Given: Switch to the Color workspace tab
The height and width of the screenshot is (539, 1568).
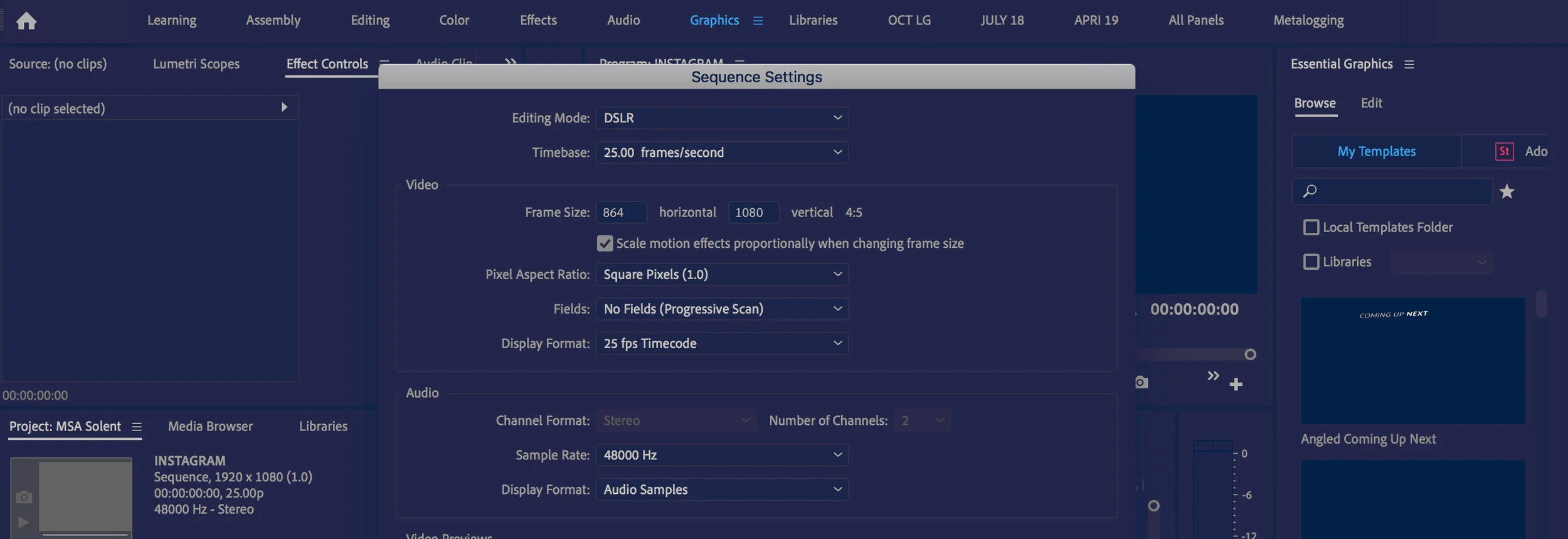Looking at the screenshot, I should [454, 20].
